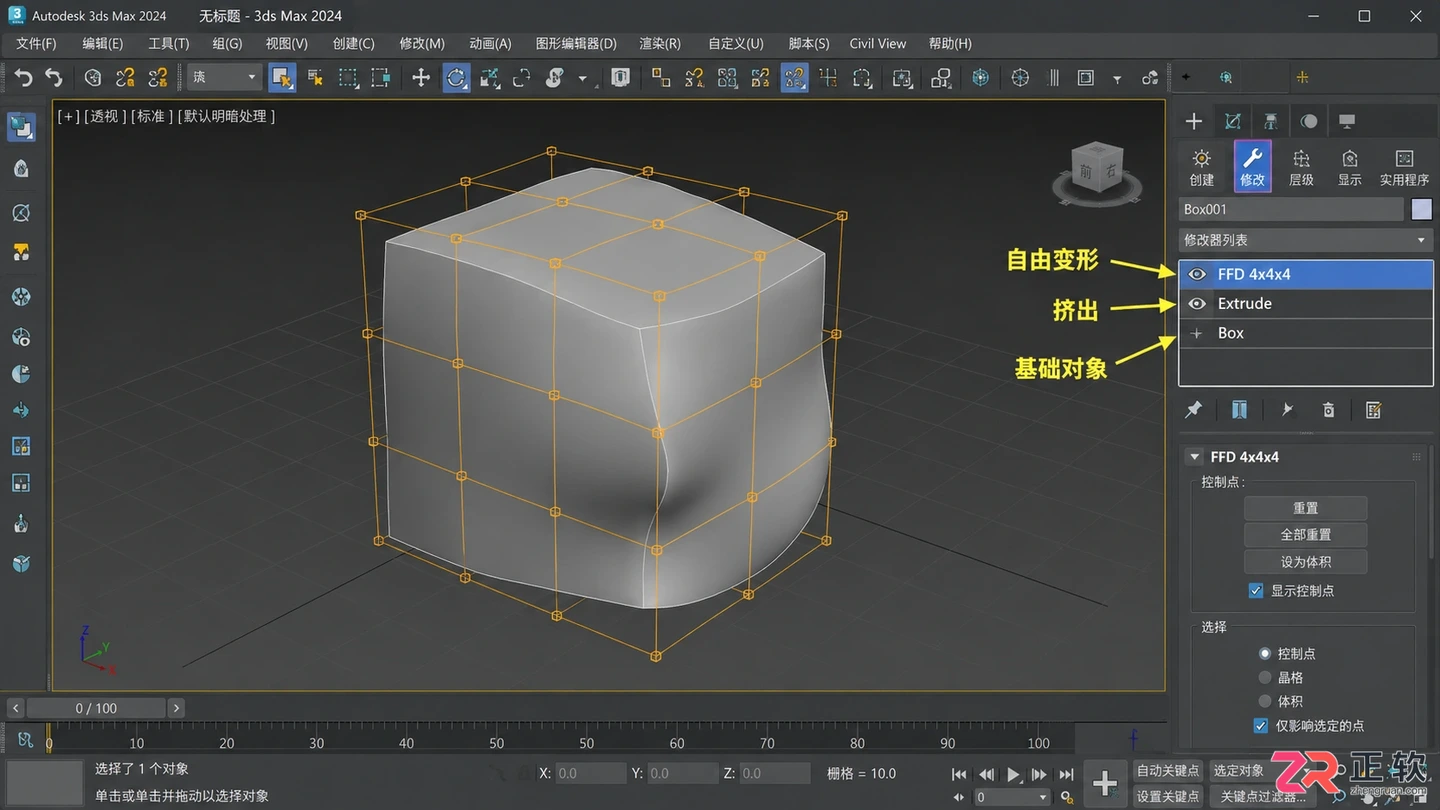Open the selection filter dropdown
This screenshot has width=1440, height=810.
(225, 77)
